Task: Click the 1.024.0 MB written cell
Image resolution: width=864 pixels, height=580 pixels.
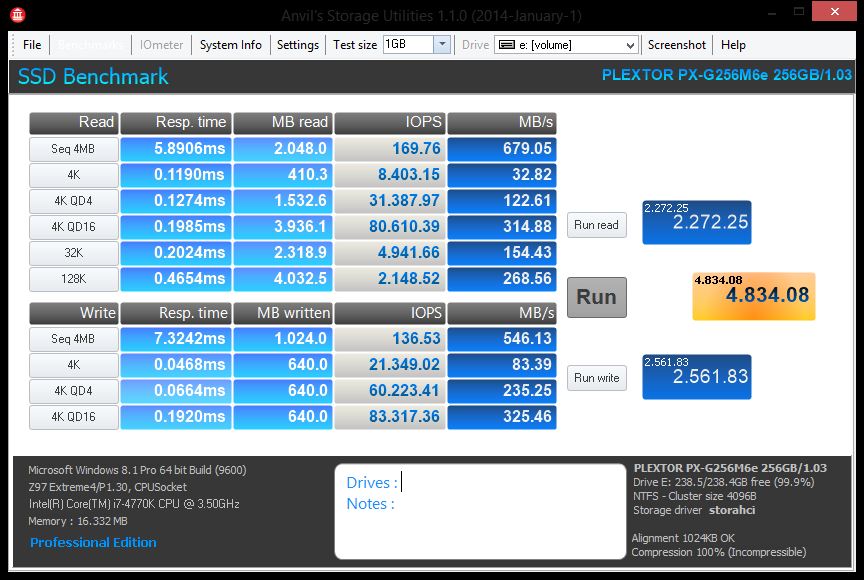Action: pos(283,339)
